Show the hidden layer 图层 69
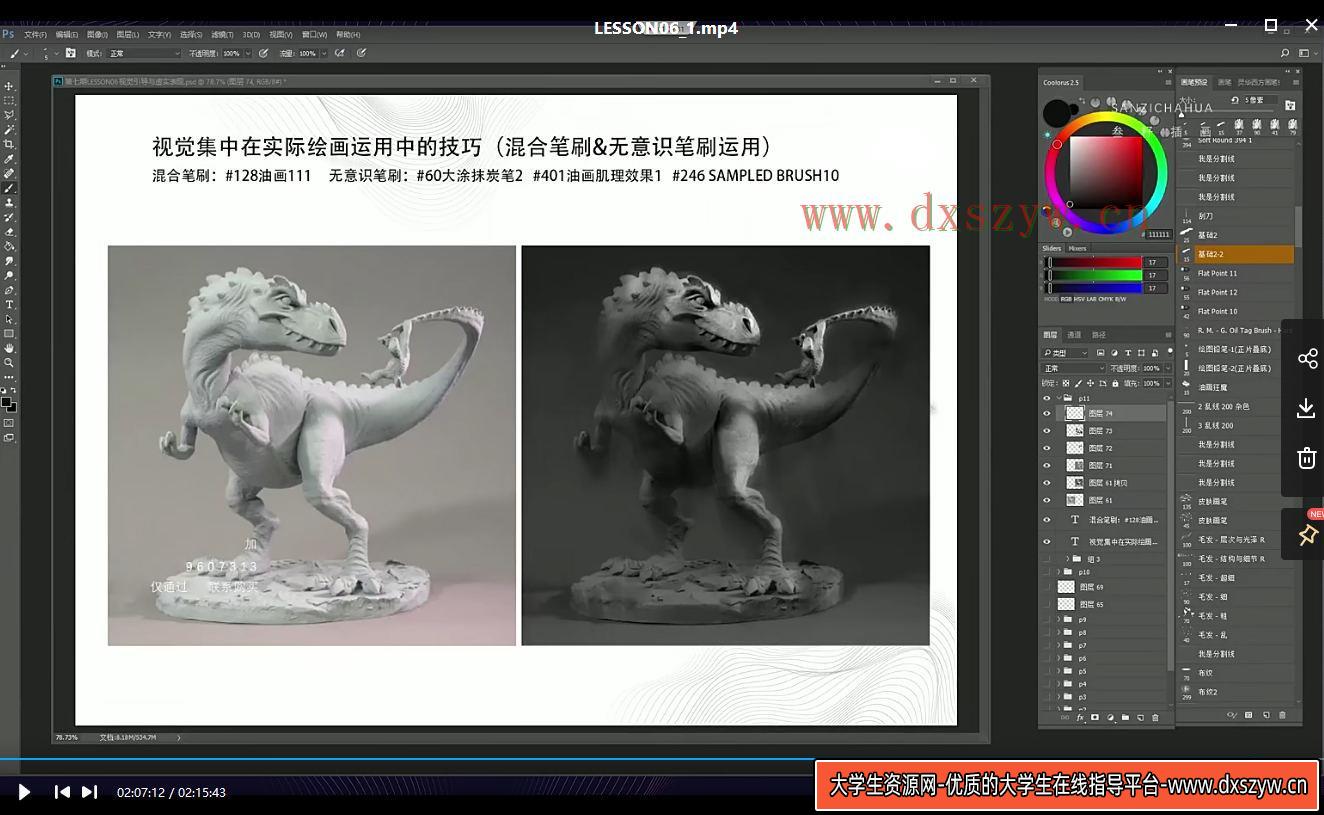The image size is (1324, 815). click(1047, 587)
